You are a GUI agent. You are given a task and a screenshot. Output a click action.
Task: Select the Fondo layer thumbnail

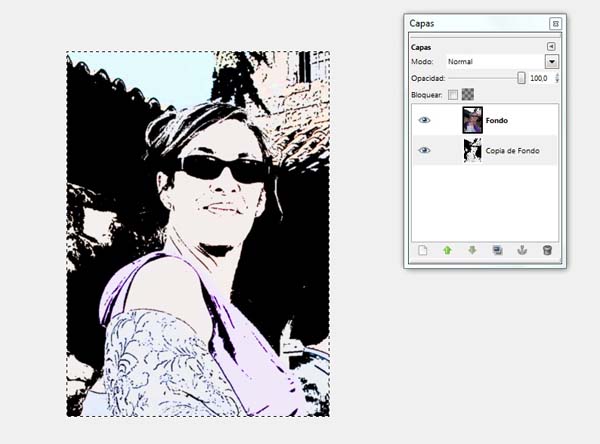click(472, 120)
